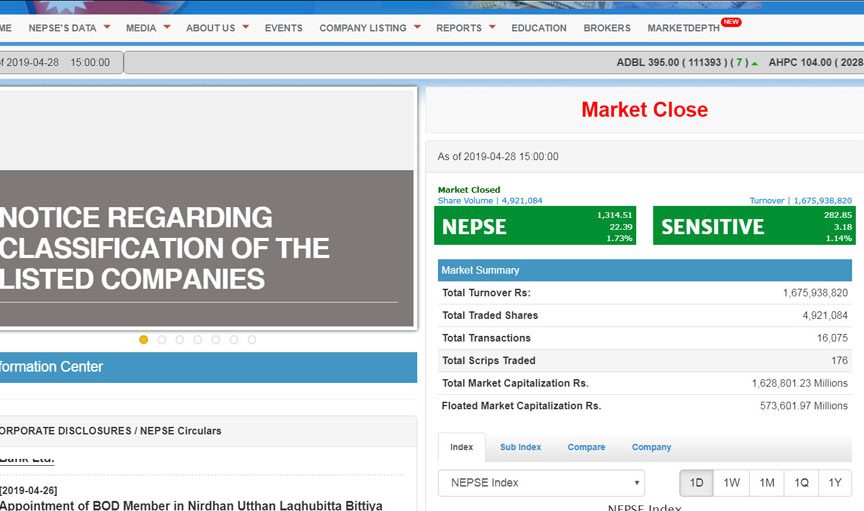Switch to the Compare tab
This screenshot has height=511, width=864.
pos(586,447)
